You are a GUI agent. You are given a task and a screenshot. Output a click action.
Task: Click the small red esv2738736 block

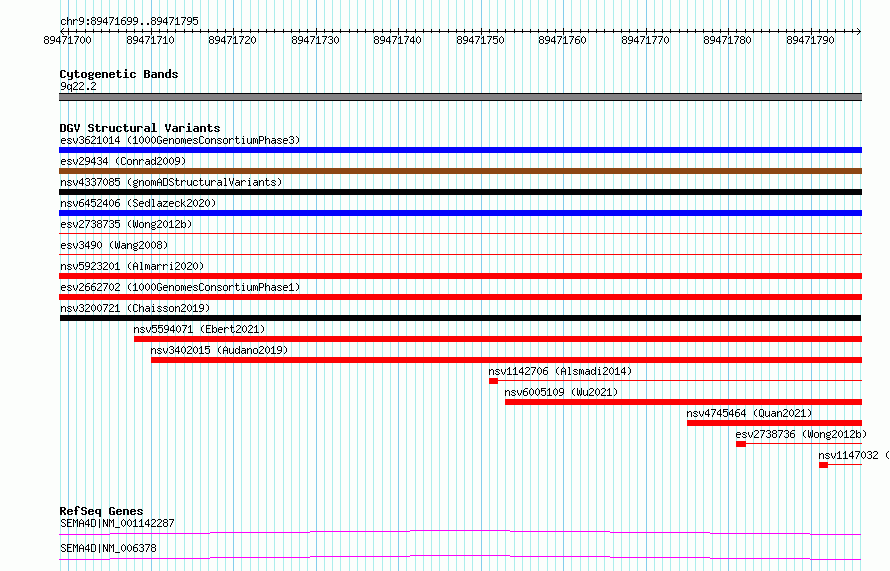tap(741, 444)
